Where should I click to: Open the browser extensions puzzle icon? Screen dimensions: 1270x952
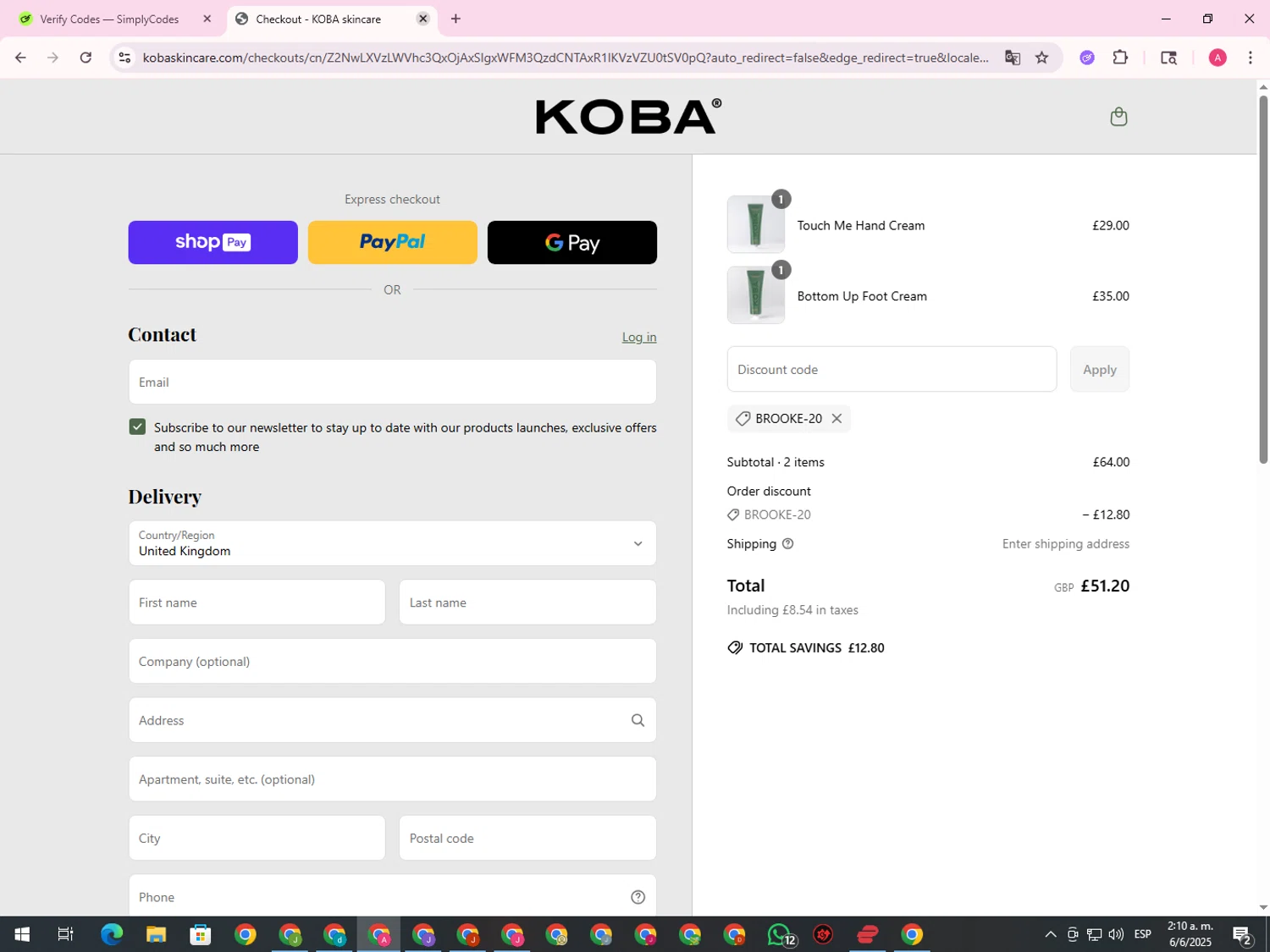pyautogui.click(x=1120, y=58)
